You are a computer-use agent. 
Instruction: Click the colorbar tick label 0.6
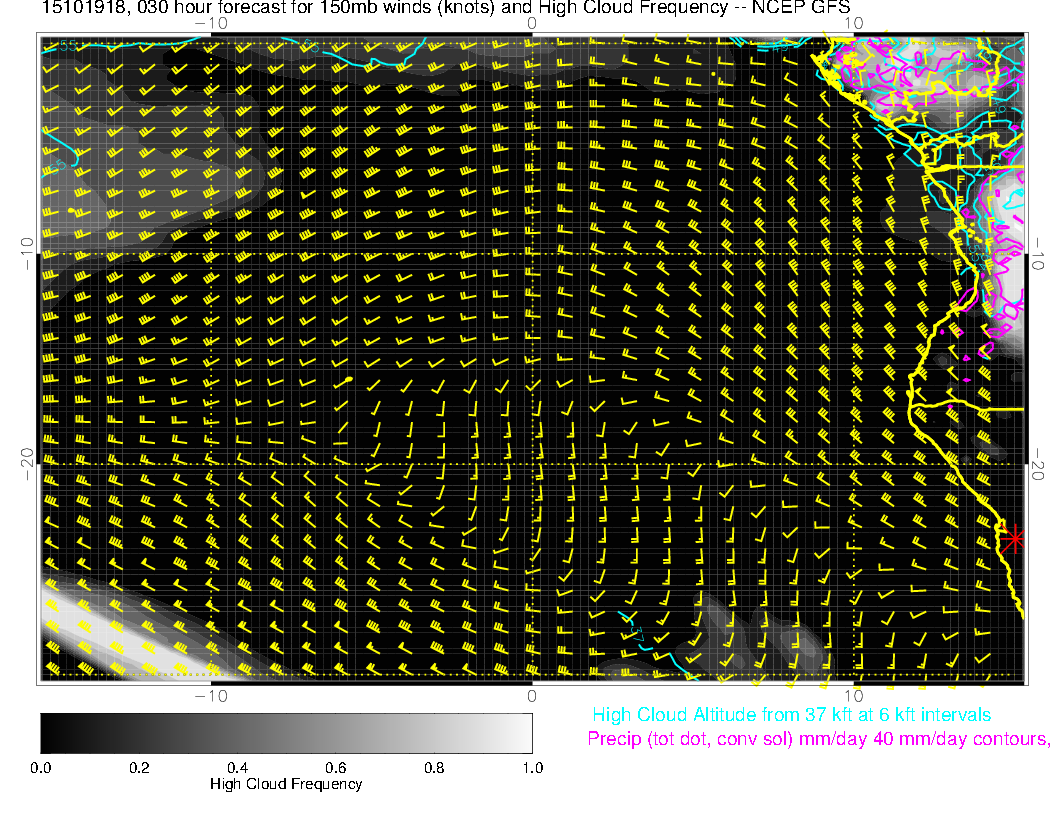335,768
